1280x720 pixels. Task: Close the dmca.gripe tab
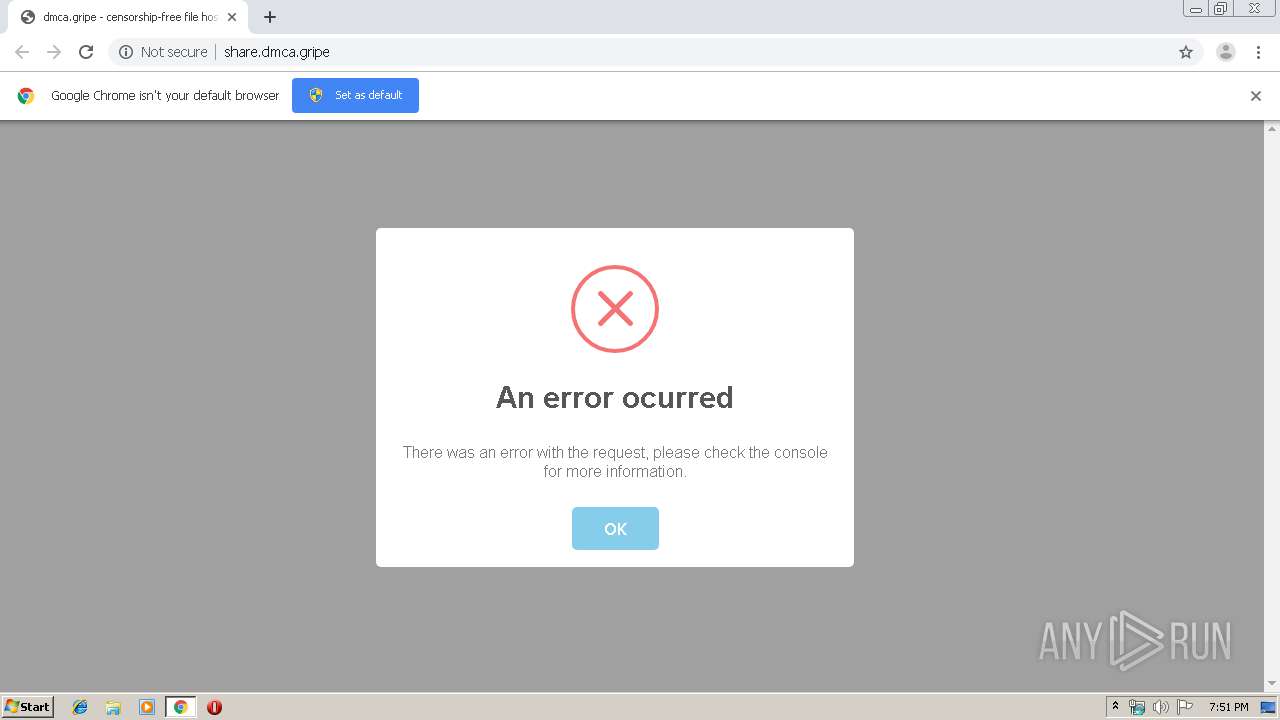[232, 17]
